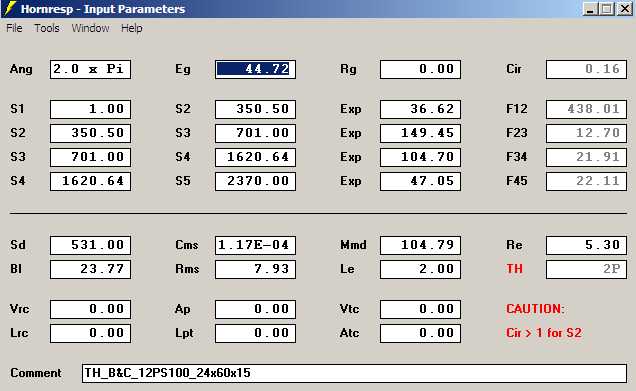Click the Le field with 2.00

pyautogui.click(x=421, y=269)
